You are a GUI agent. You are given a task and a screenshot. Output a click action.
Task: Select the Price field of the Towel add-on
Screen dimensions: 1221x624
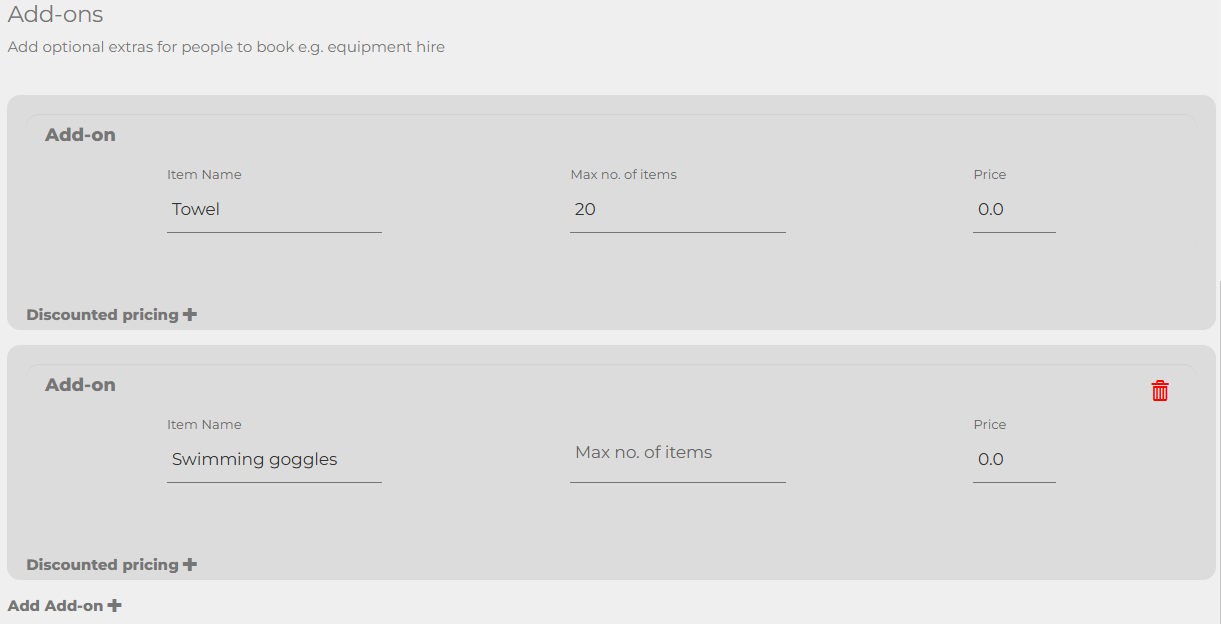1014,210
